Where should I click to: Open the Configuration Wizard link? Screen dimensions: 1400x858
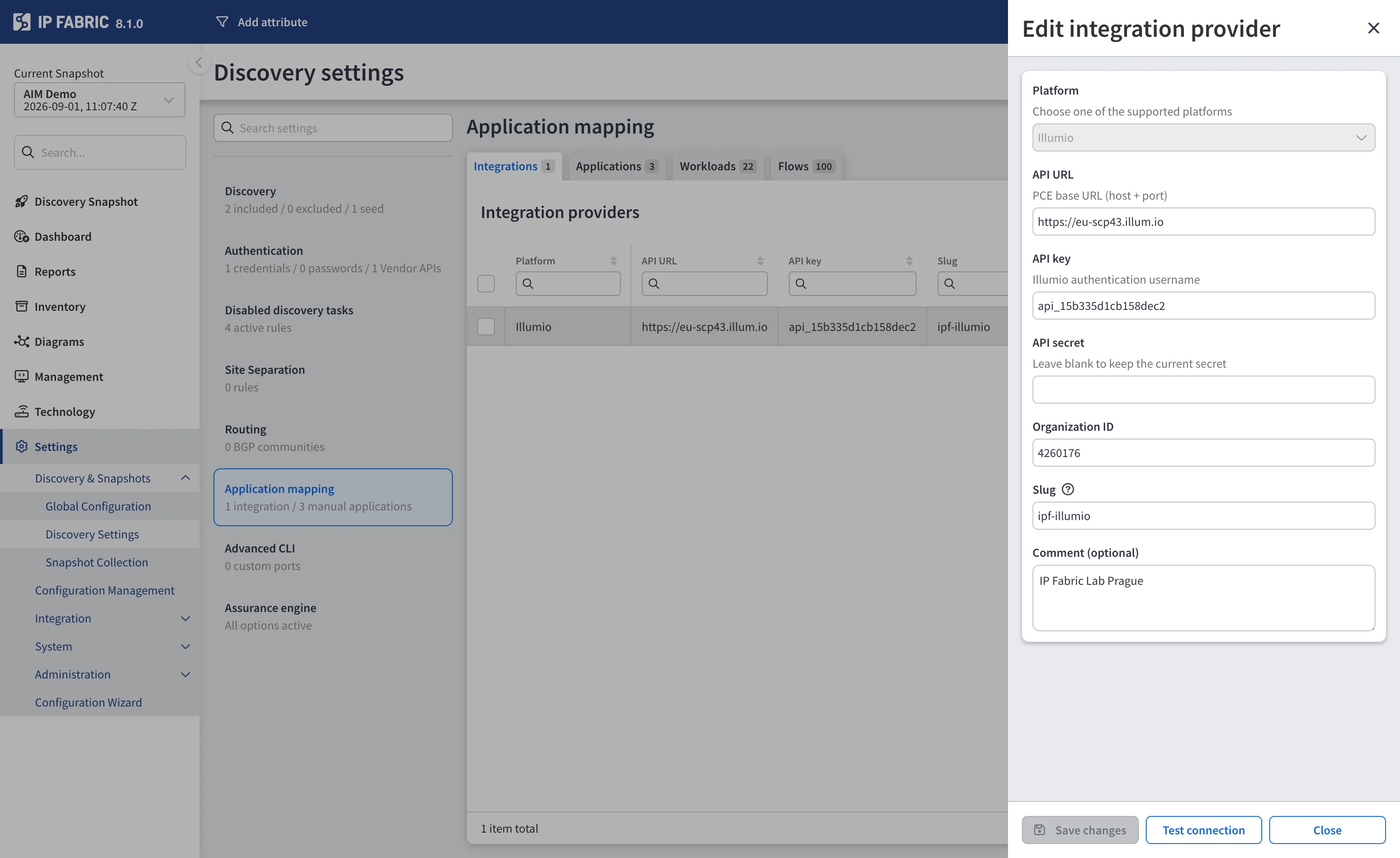pyautogui.click(x=88, y=702)
